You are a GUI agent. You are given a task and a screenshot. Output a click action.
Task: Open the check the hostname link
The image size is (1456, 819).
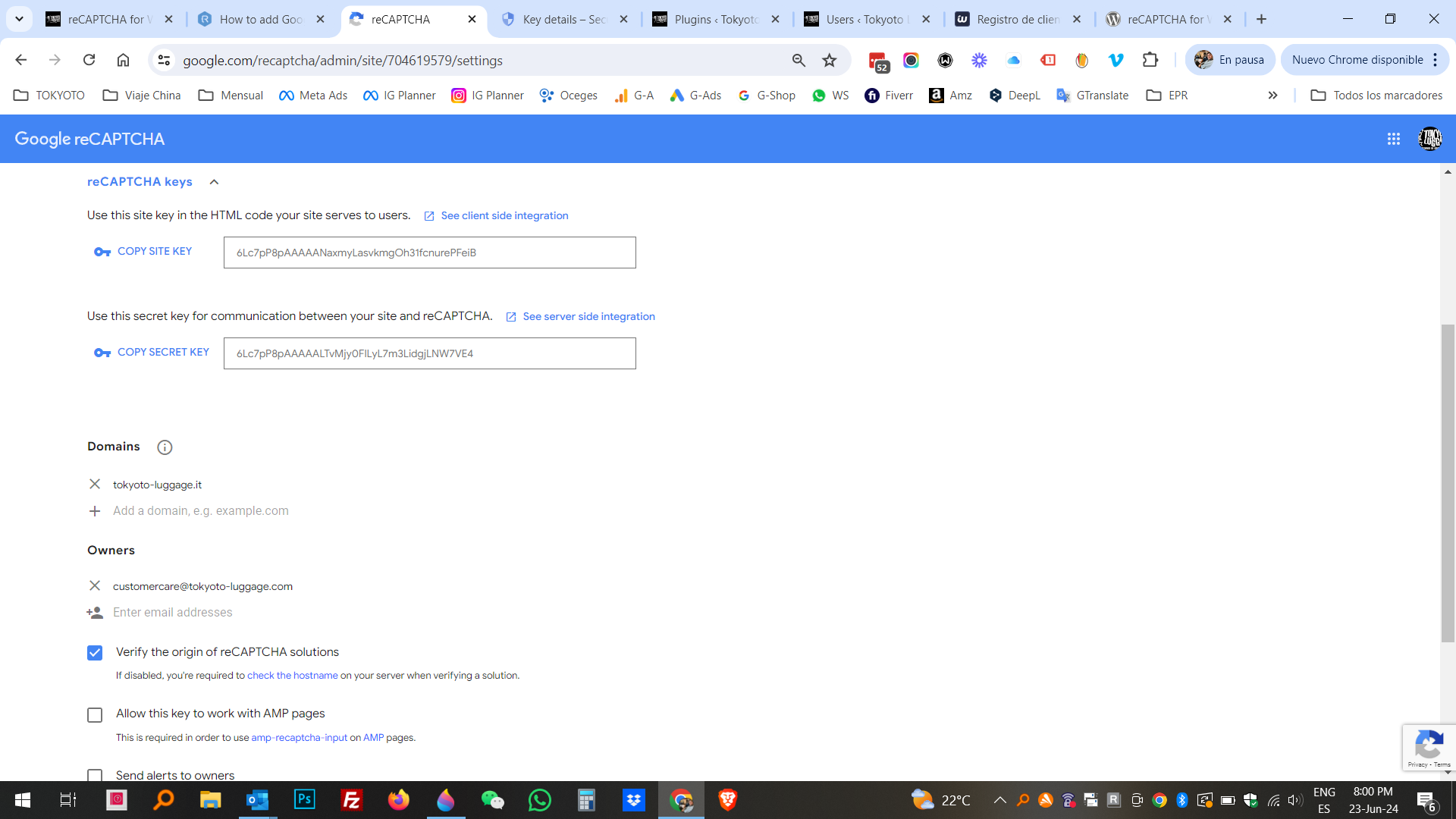tap(293, 676)
